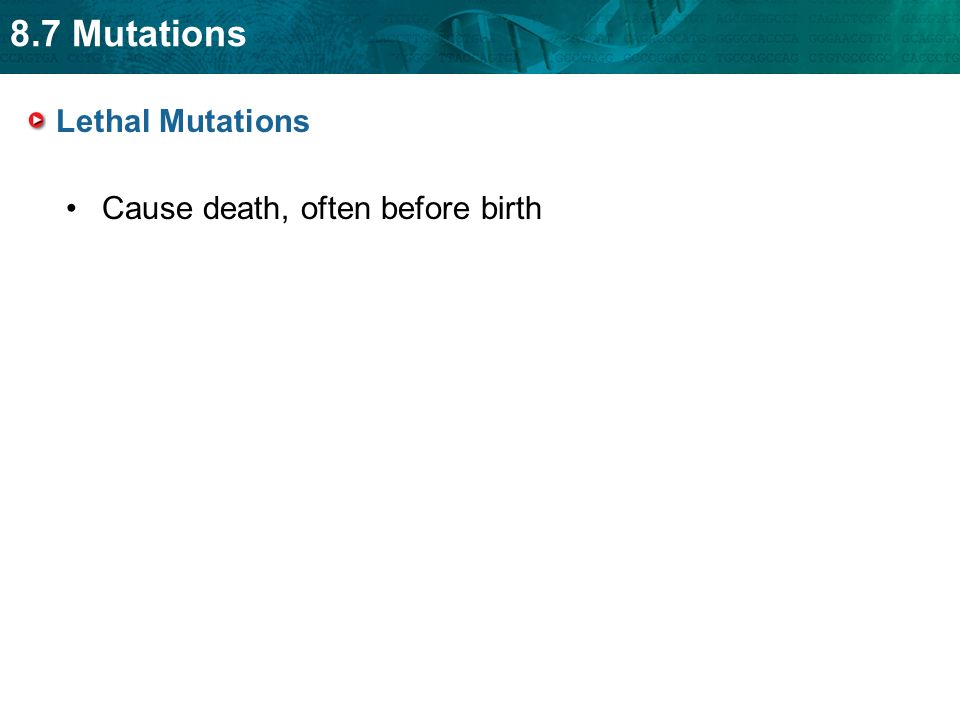Select the word birth in the bullet
Image resolution: width=960 pixels, height=720 pixels.
[x=511, y=209]
